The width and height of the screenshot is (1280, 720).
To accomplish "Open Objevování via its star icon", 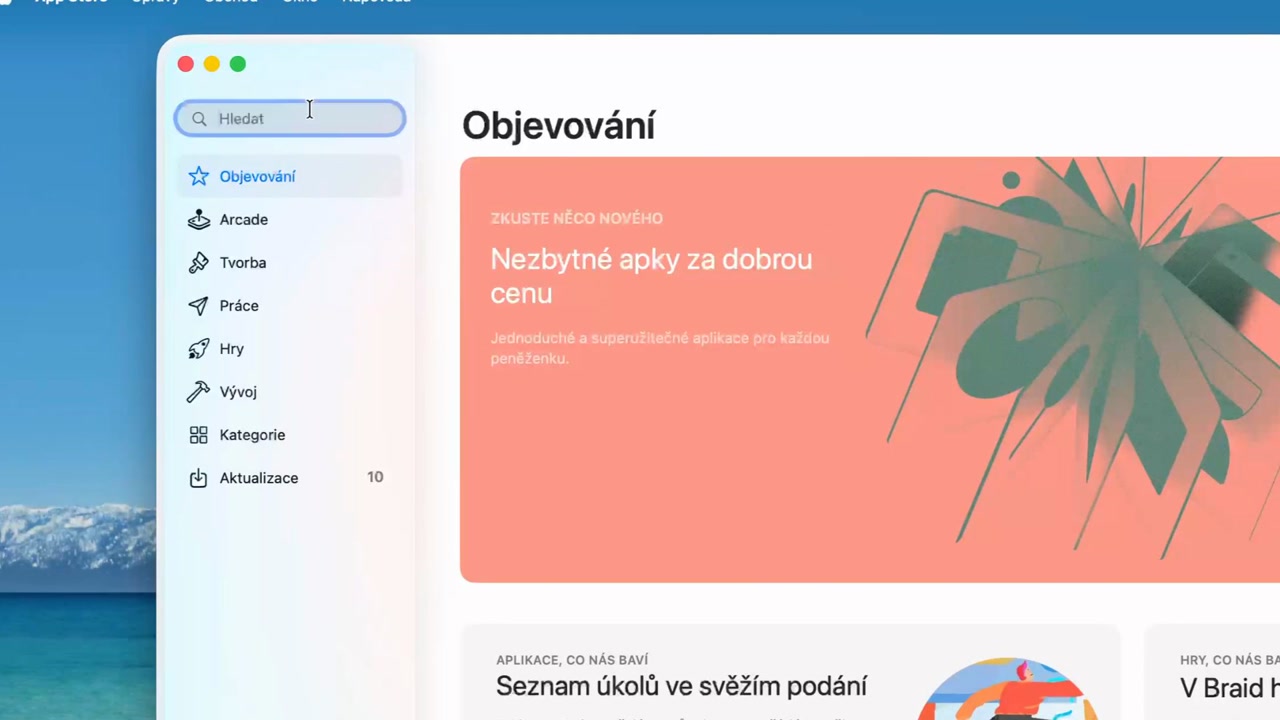I will point(199,177).
